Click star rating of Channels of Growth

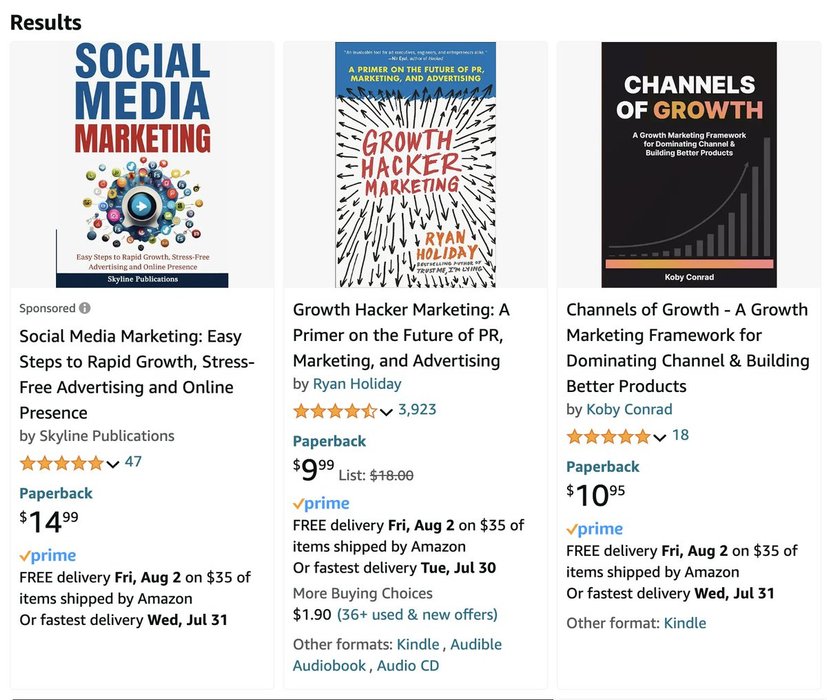pyautogui.click(x=607, y=437)
